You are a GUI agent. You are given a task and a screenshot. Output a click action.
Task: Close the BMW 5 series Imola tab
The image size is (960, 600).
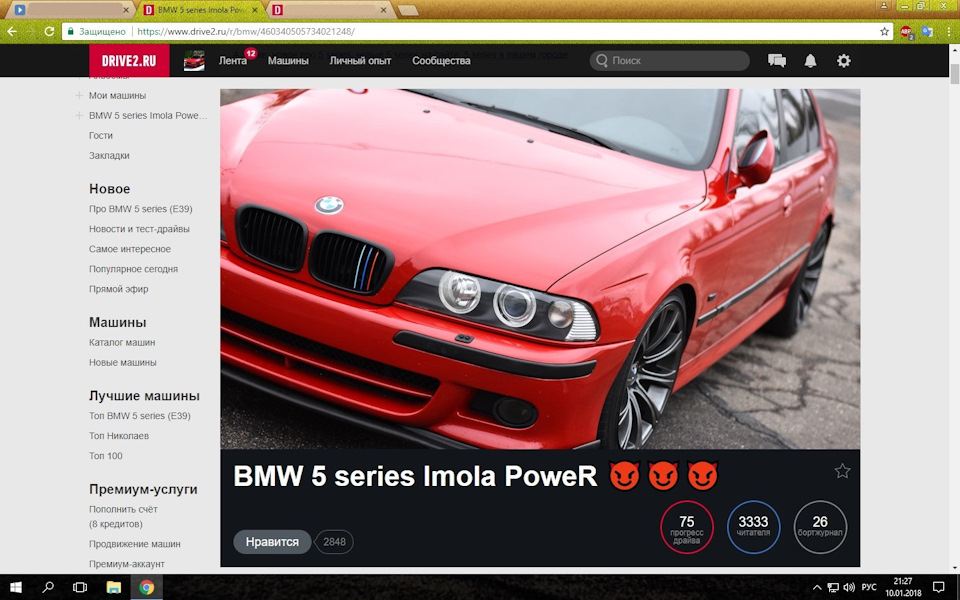click(255, 10)
